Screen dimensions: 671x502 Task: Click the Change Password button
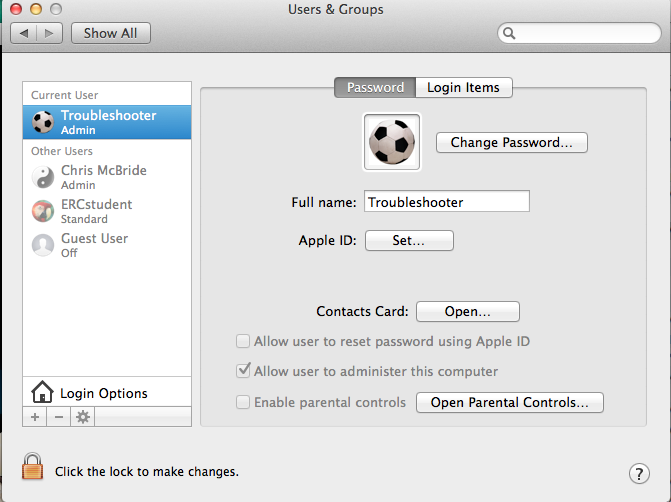[511, 143]
